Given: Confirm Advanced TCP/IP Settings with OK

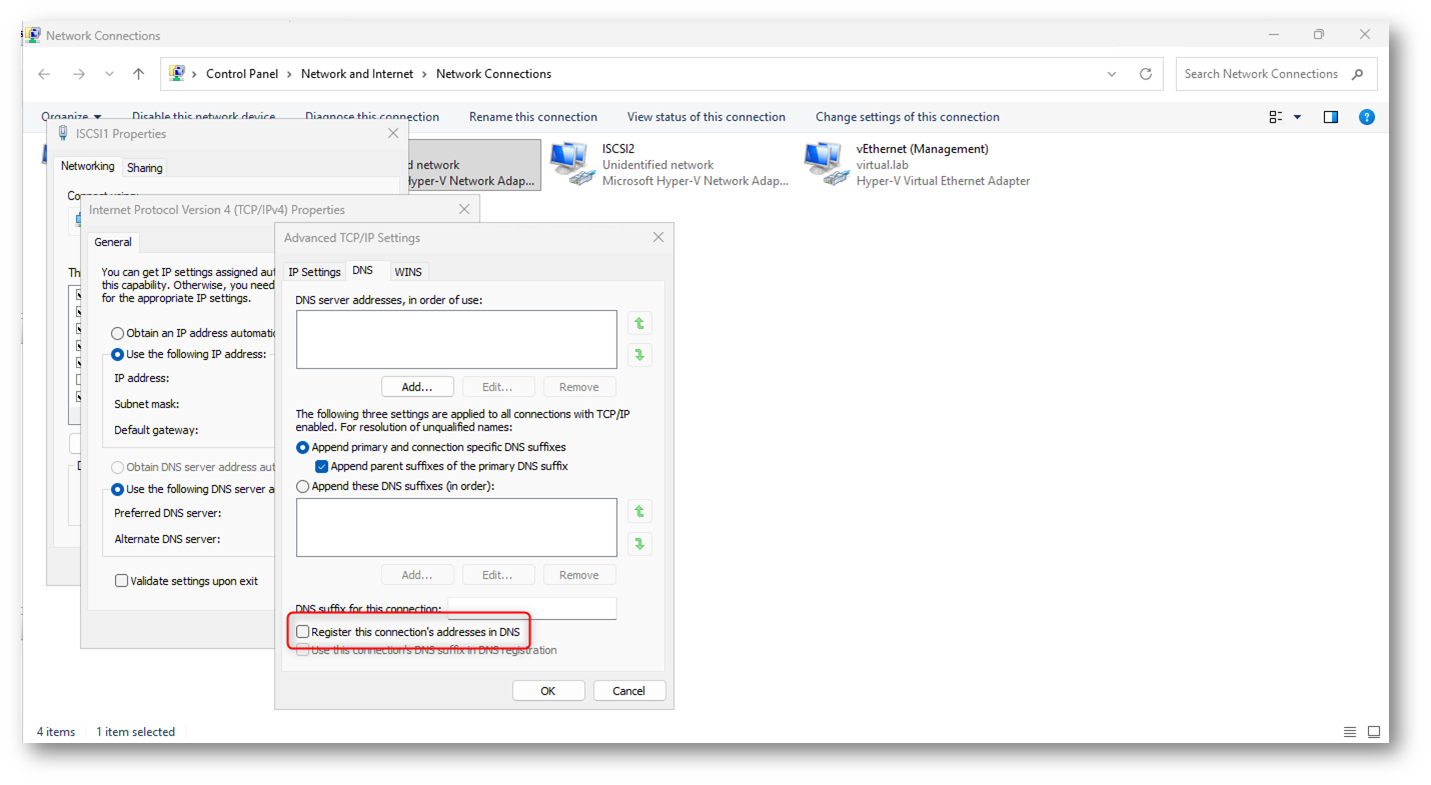Looking at the screenshot, I should 548,691.
